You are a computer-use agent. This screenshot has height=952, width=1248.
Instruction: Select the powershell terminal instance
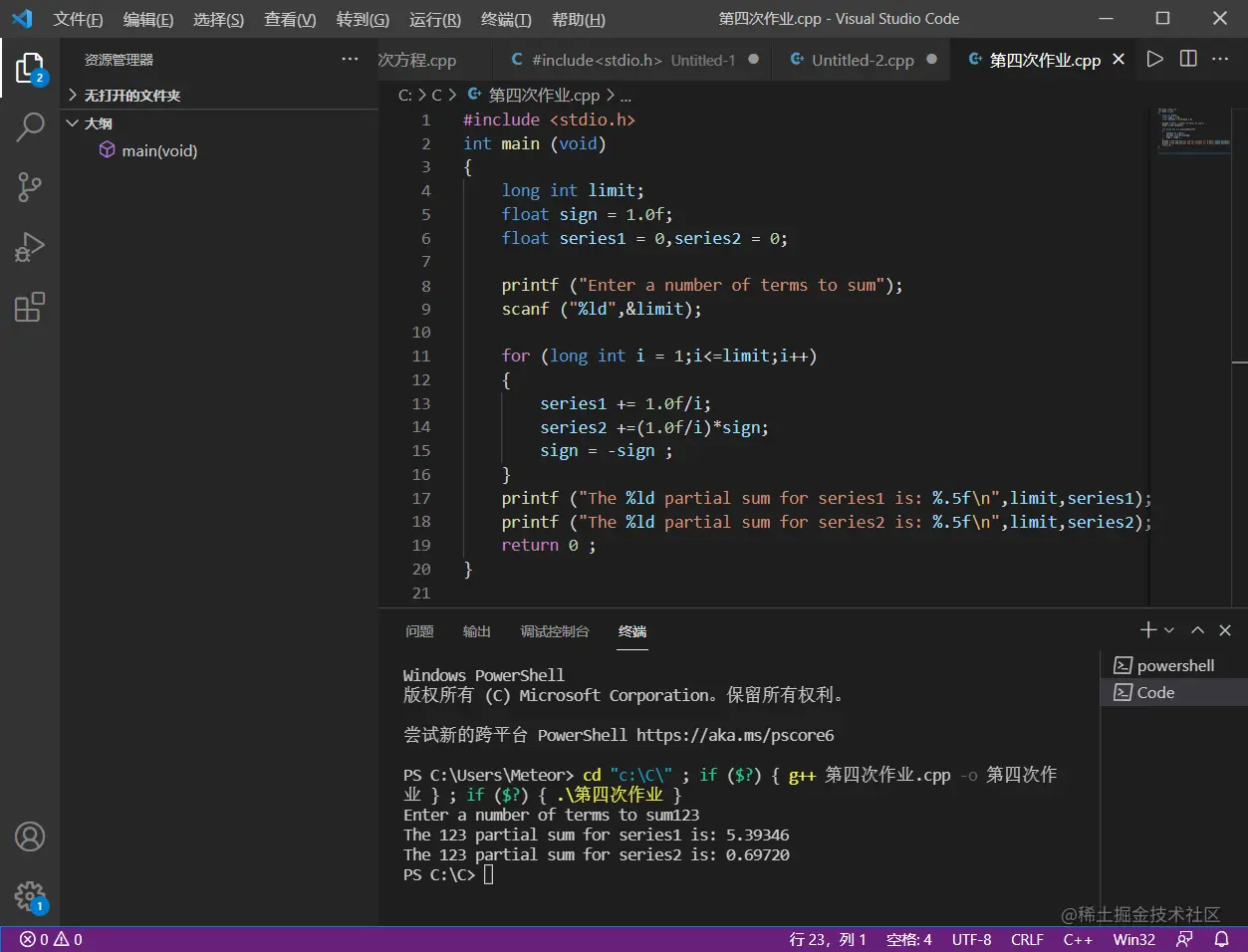pyautogui.click(x=1174, y=665)
